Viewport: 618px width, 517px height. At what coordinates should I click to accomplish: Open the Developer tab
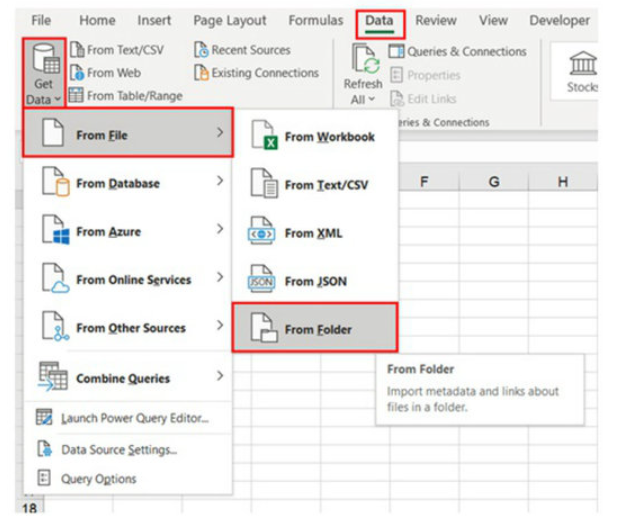pyautogui.click(x=560, y=20)
